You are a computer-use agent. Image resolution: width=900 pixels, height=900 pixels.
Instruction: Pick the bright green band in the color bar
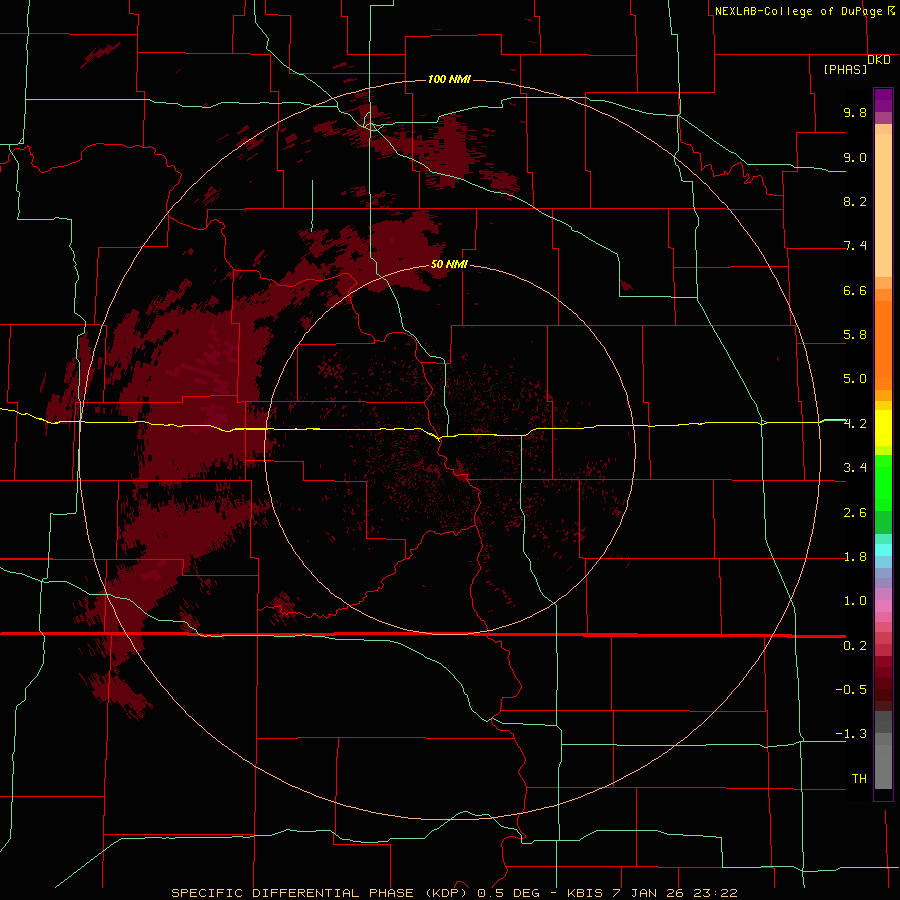pyautogui.click(x=883, y=484)
